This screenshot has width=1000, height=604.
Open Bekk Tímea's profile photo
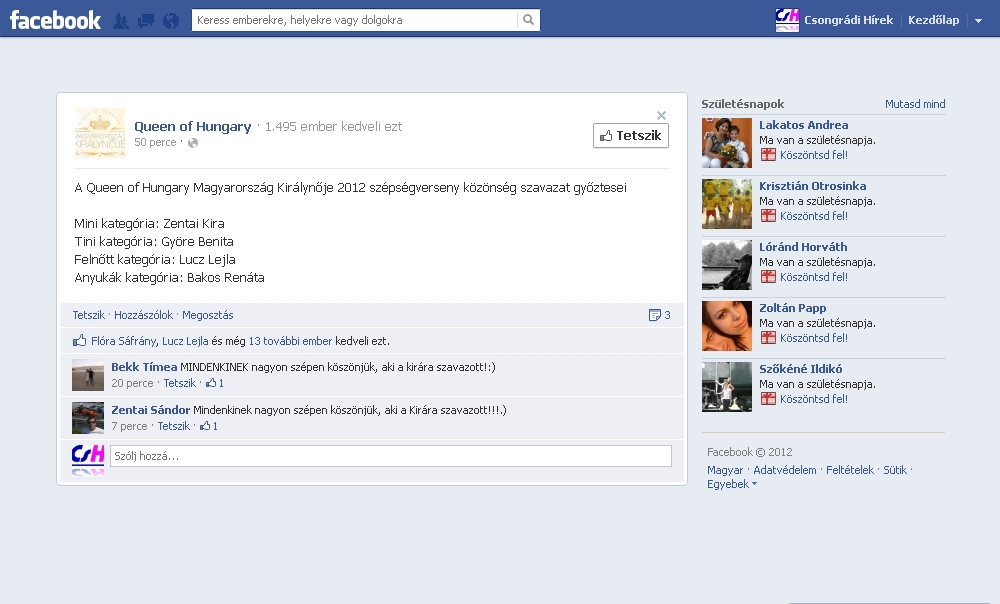pos(88,375)
